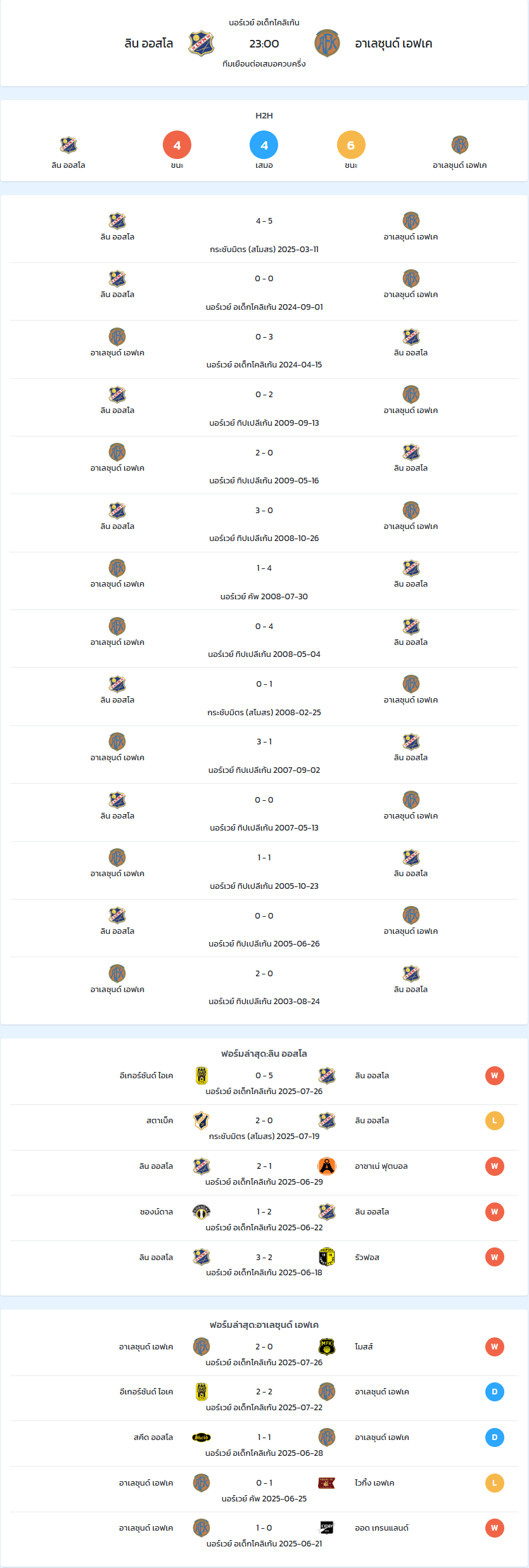Click the Egersund crest in 0 - 5 match
Viewport: 529px width, 1568px height.
pyautogui.click(x=201, y=1075)
